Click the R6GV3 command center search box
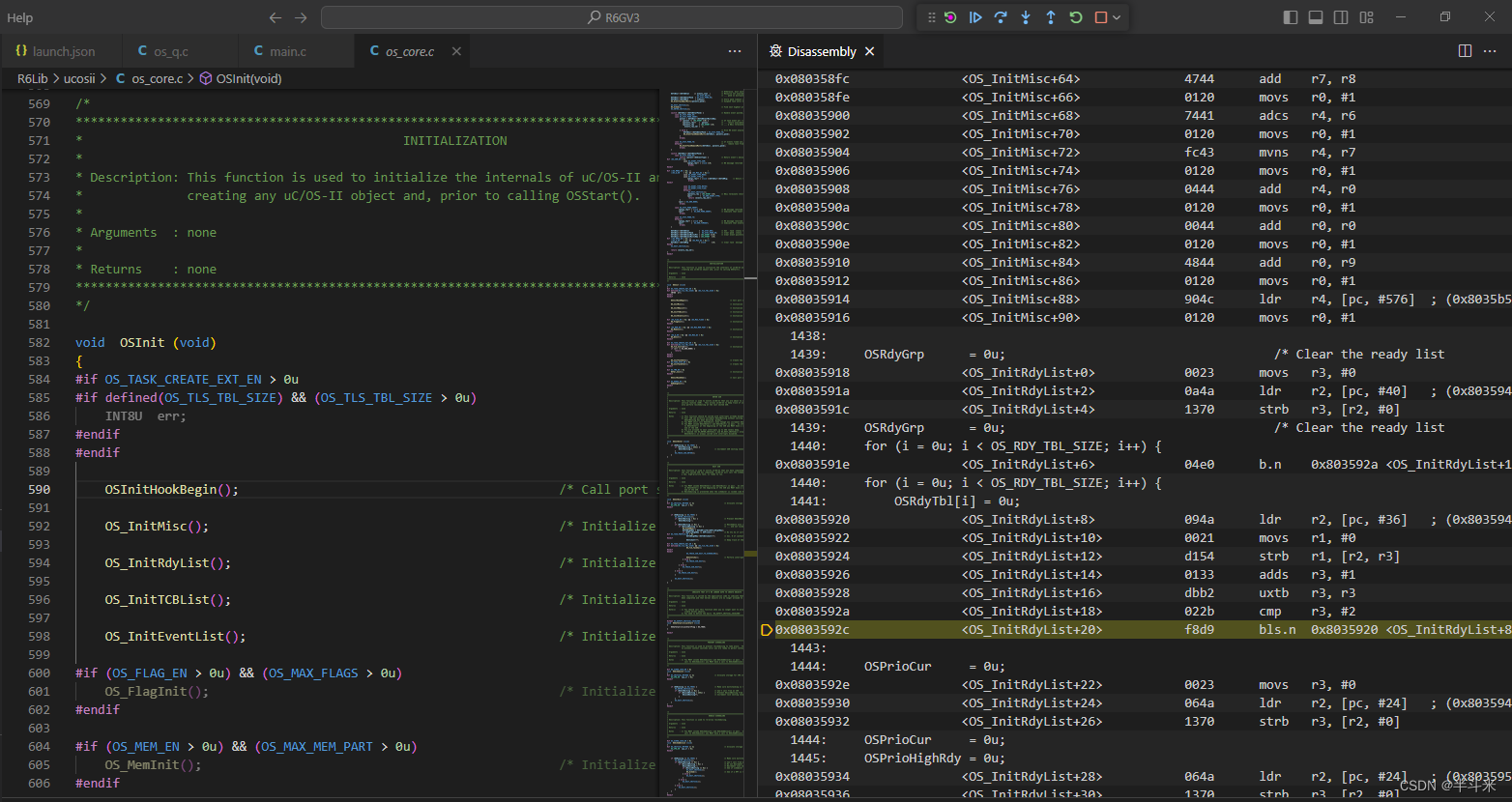 pos(612,17)
